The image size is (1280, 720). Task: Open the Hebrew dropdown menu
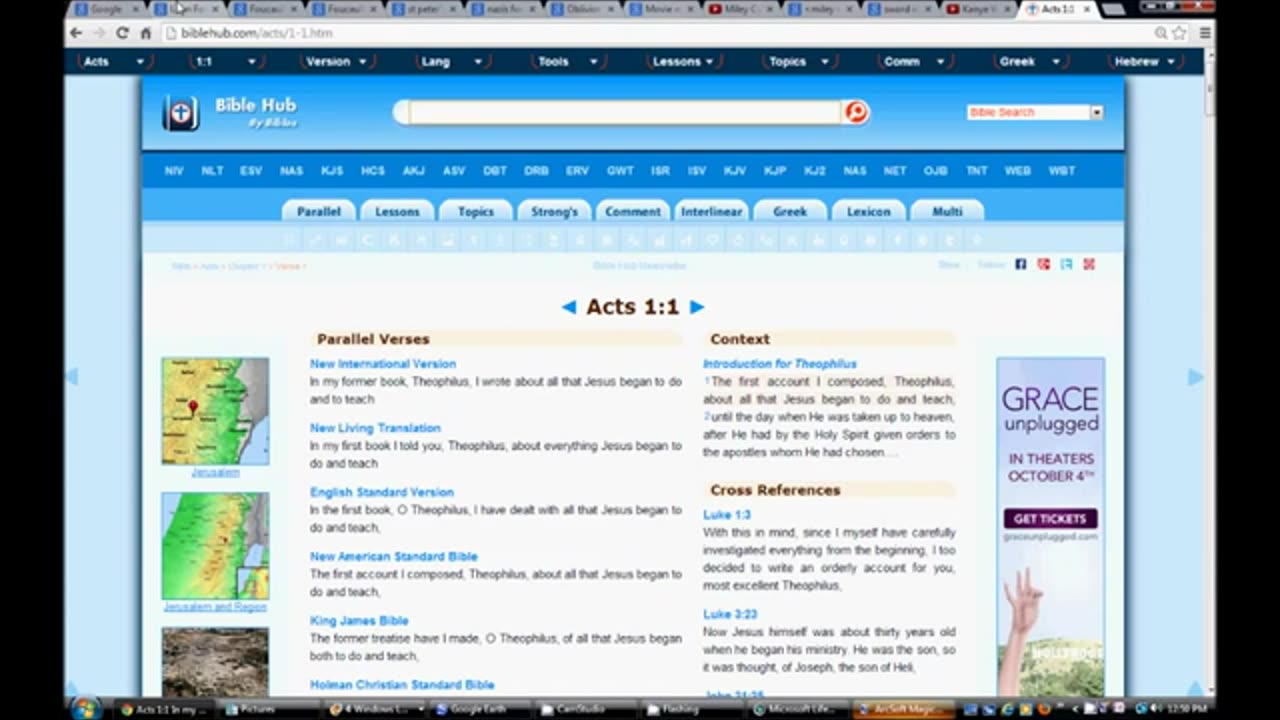point(1145,61)
